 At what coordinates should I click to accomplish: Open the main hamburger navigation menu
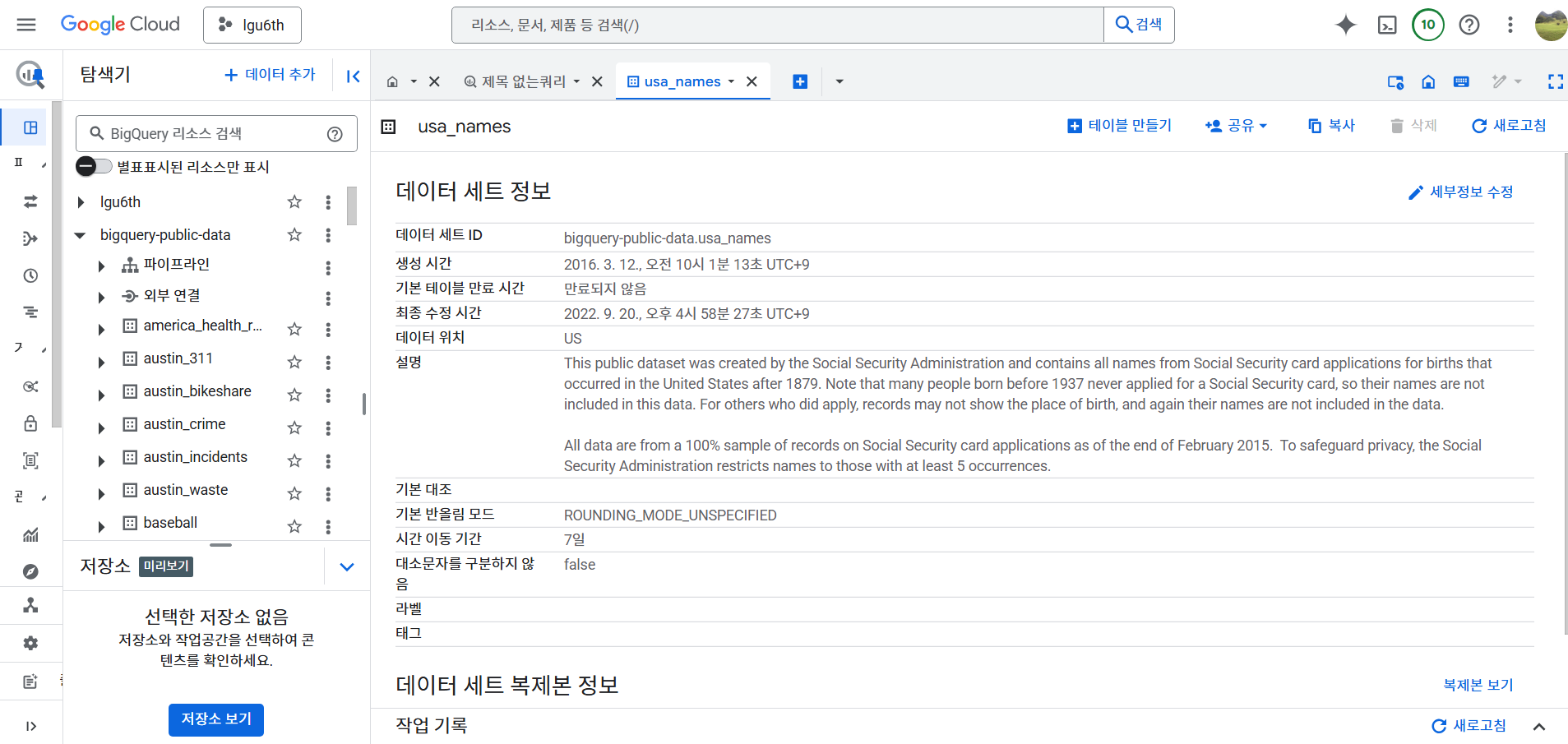(x=26, y=25)
